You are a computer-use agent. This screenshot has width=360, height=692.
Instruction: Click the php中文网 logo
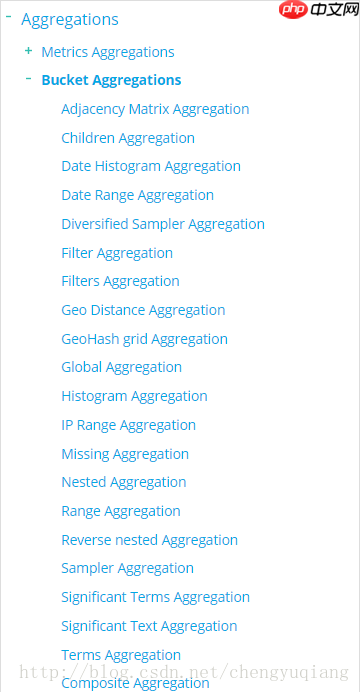click(x=319, y=10)
